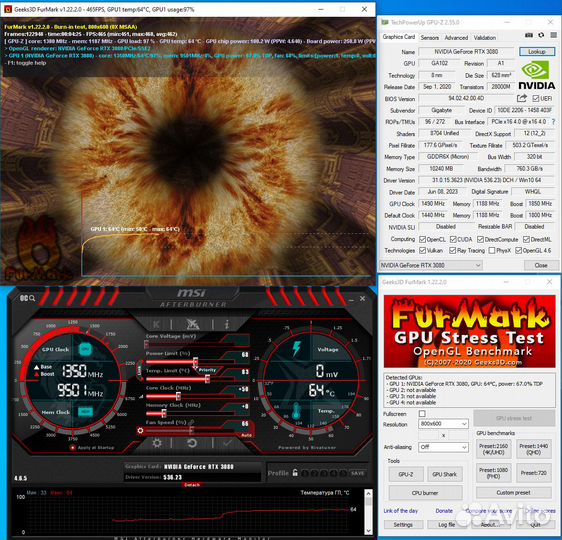Toggle the DirectML checkbox
This screenshot has width=562, height=540.
[526, 239]
